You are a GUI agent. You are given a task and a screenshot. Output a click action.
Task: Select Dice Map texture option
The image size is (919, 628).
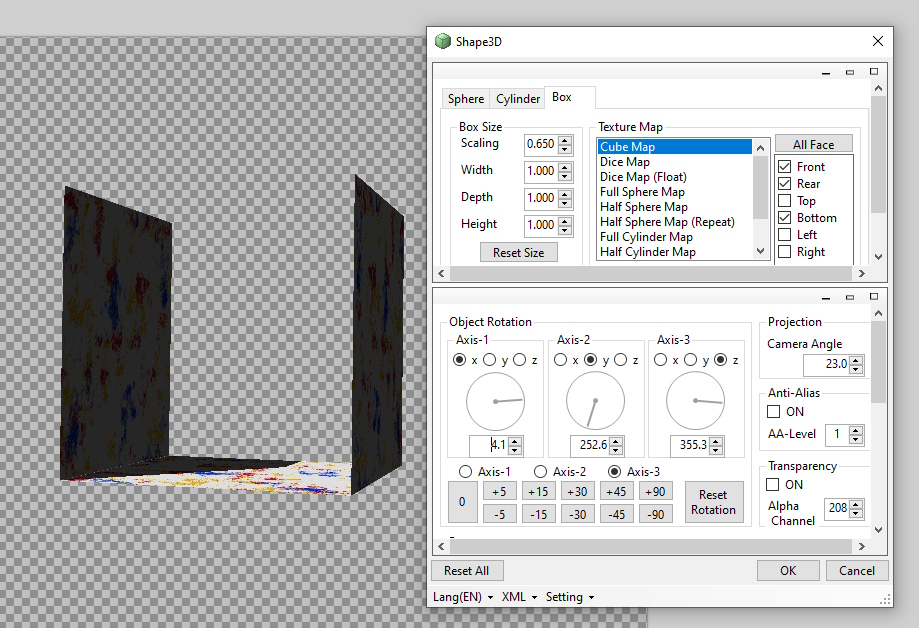pyautogui.click(x=625, y=162)
